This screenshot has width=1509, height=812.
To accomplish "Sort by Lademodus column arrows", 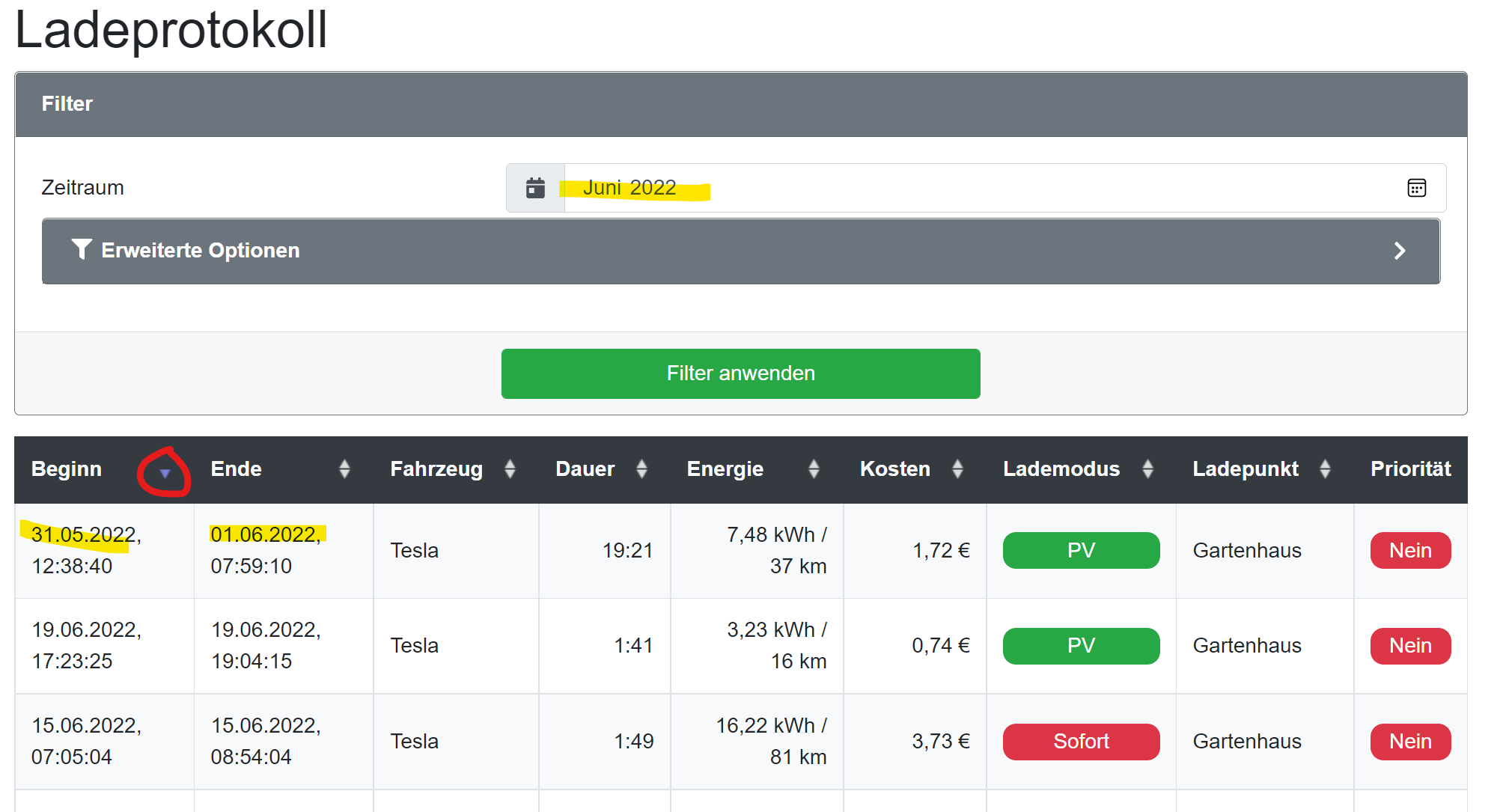I will pyautogui.click(x=1147, y=469).
